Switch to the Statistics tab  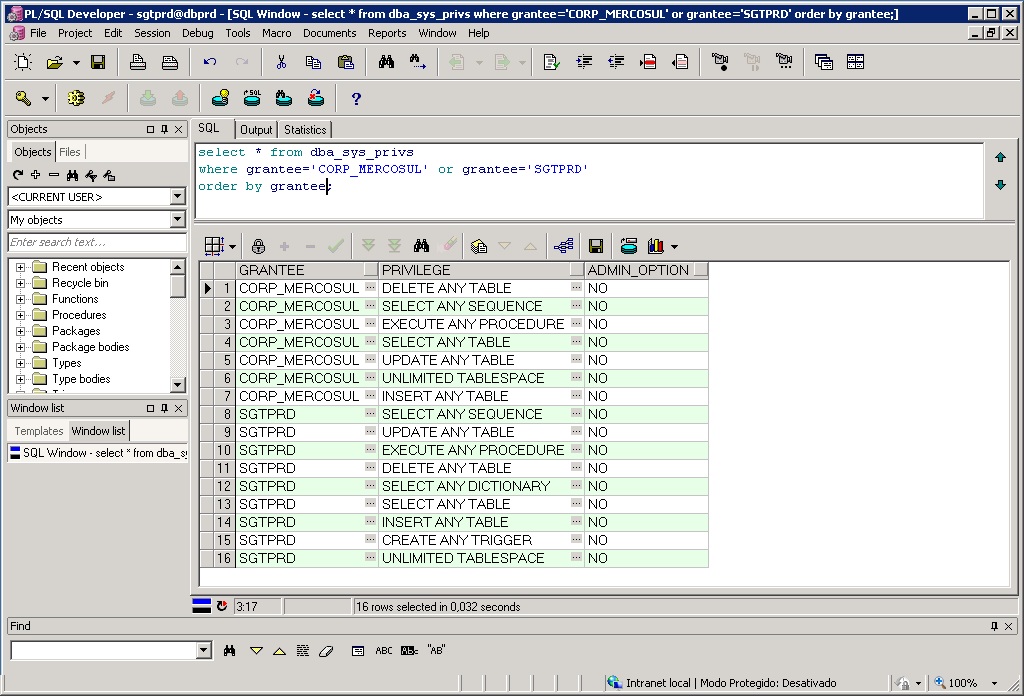click(305, 130)
